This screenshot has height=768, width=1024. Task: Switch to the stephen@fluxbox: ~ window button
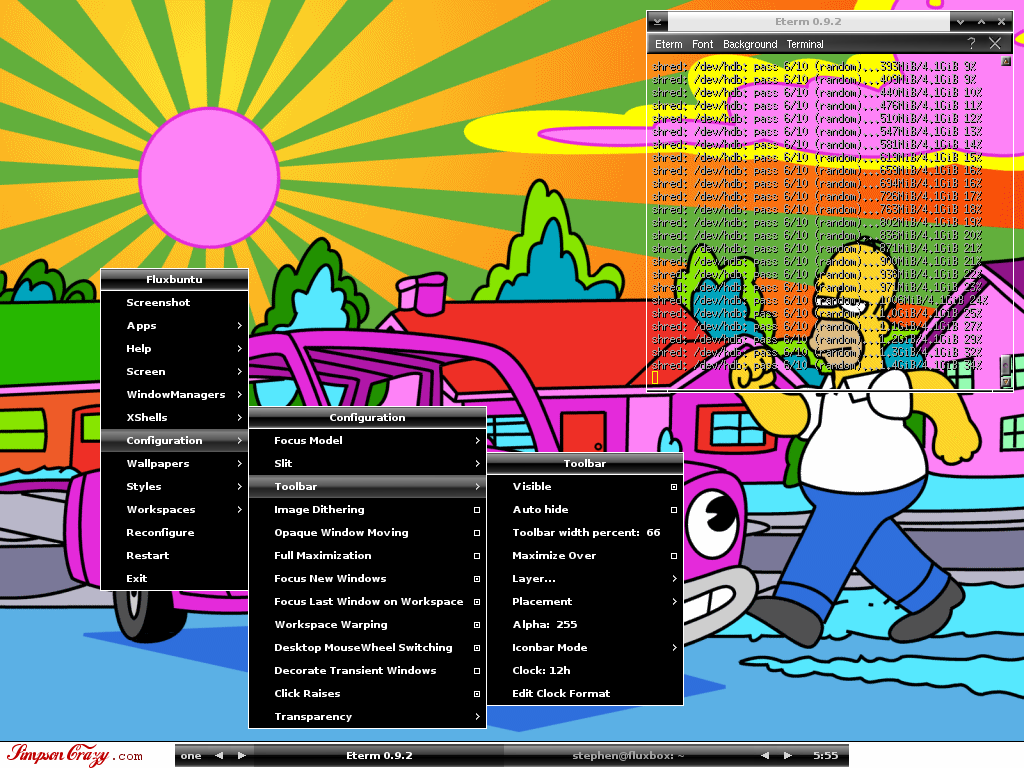click(x=628, y=755)
